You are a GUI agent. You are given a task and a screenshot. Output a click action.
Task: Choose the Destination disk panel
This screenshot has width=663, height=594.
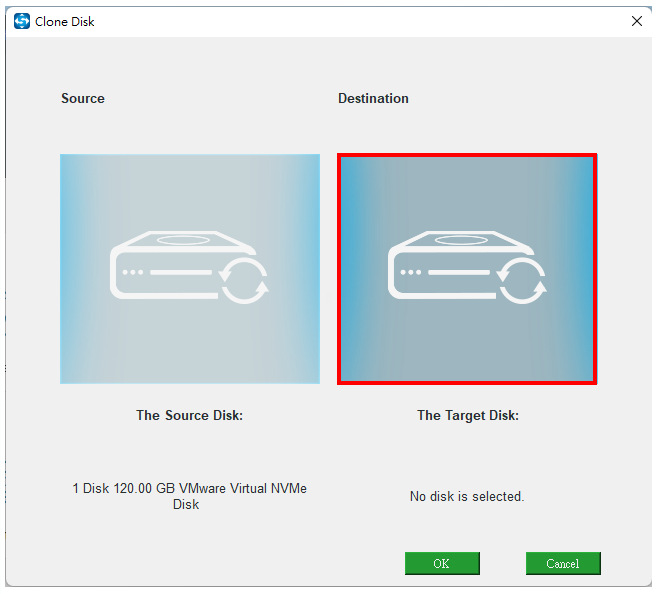tap(467, 269)
